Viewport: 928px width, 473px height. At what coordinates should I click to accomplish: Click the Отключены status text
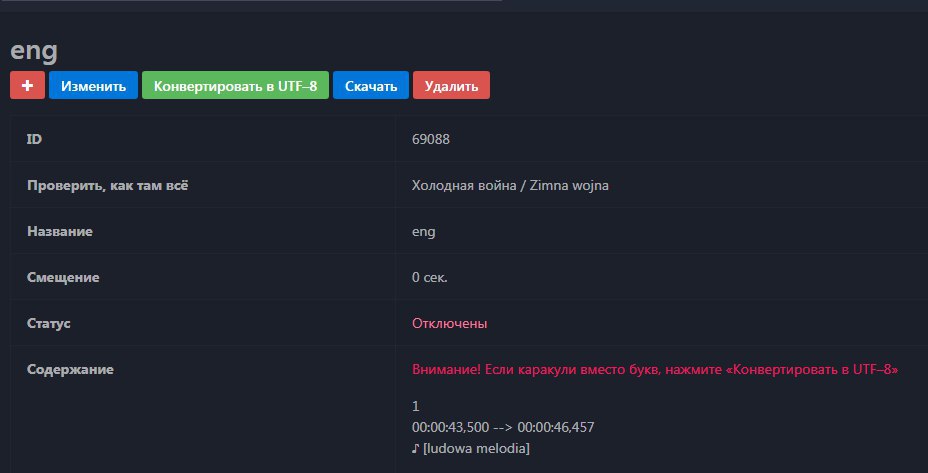450,324
